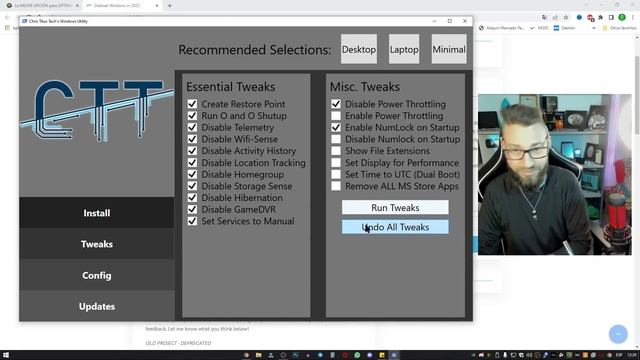Switch to the Tweaks tab
This screenshot has height=360, width=640.
pyautogui.click(x=97, y=244)
